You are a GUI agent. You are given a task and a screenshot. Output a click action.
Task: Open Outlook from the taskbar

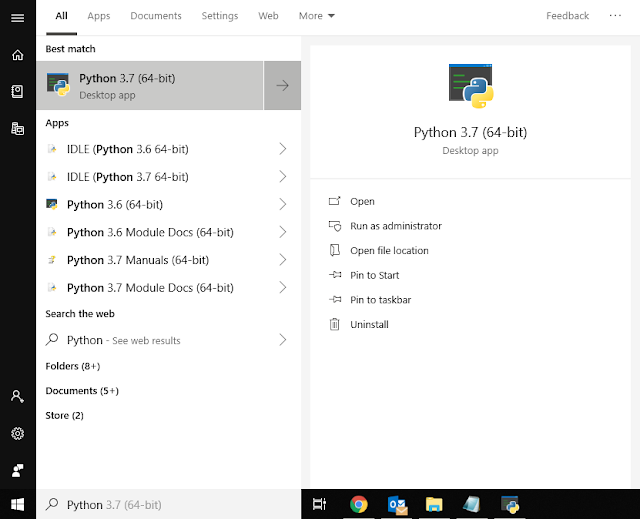coord(397,505)
